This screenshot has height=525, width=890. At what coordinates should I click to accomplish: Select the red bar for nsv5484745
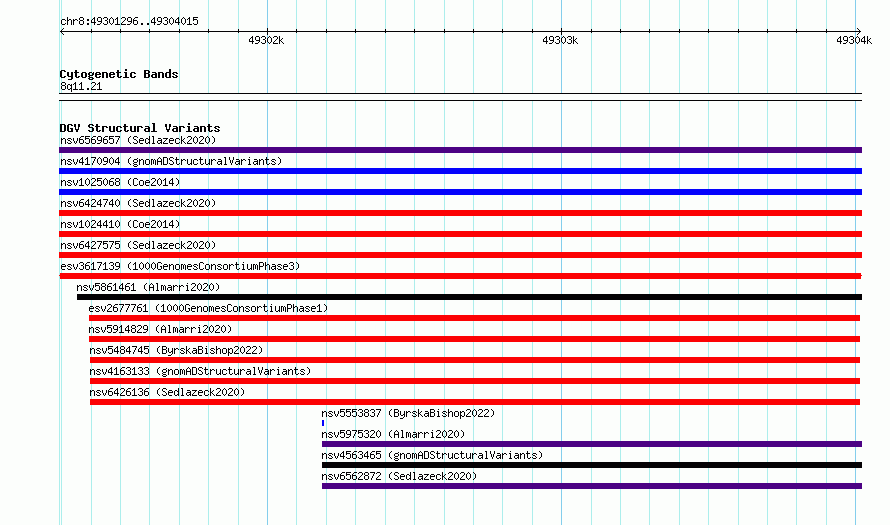point(475,360)
